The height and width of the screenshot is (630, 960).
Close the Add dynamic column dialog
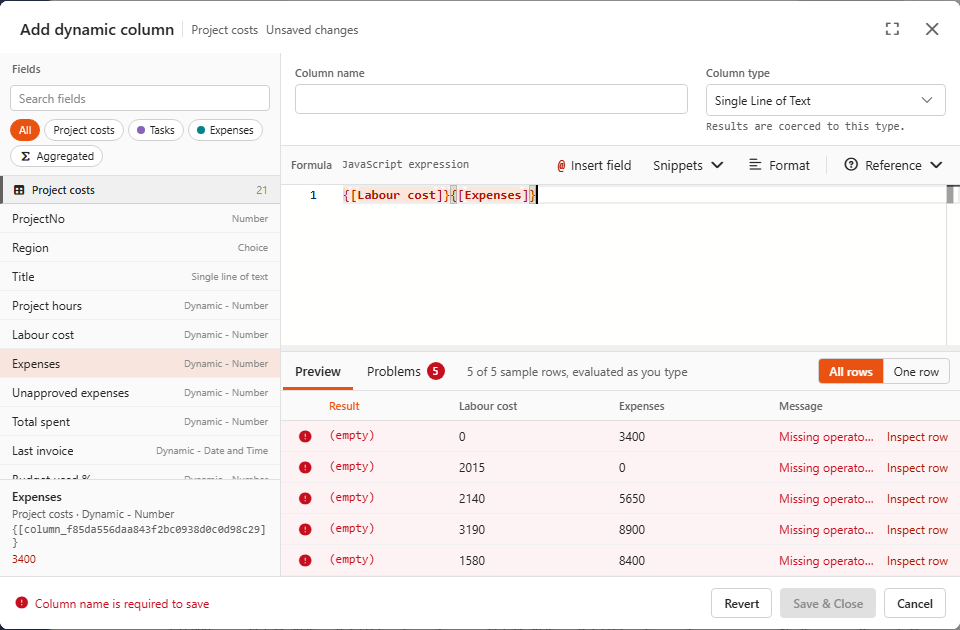pos(932,29)
